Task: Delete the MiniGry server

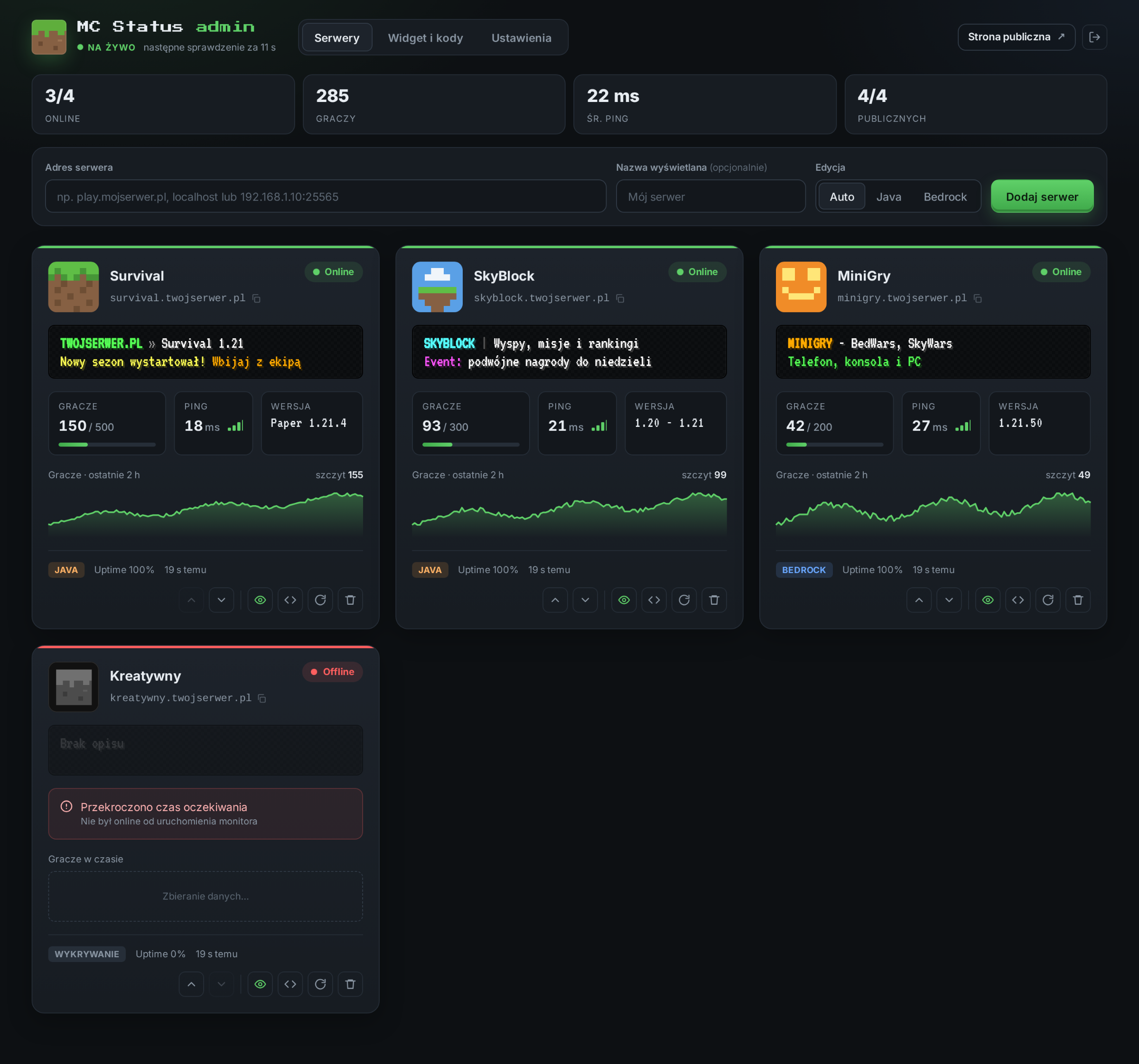Action: coord(1078,600)
